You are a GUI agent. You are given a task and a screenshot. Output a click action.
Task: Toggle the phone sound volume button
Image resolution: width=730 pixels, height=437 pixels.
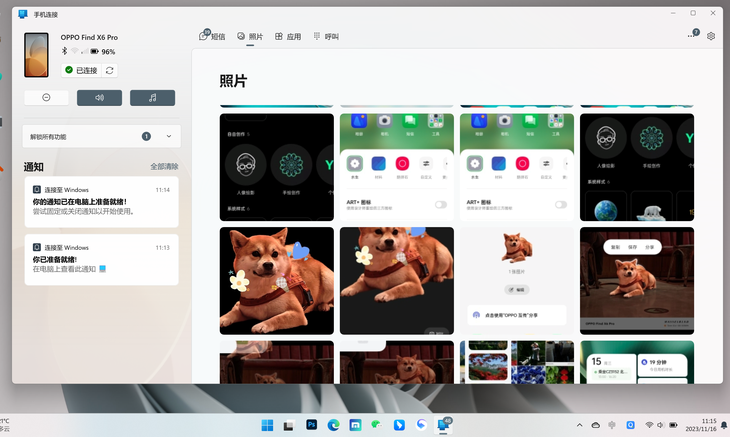click(x=99, y=98)
